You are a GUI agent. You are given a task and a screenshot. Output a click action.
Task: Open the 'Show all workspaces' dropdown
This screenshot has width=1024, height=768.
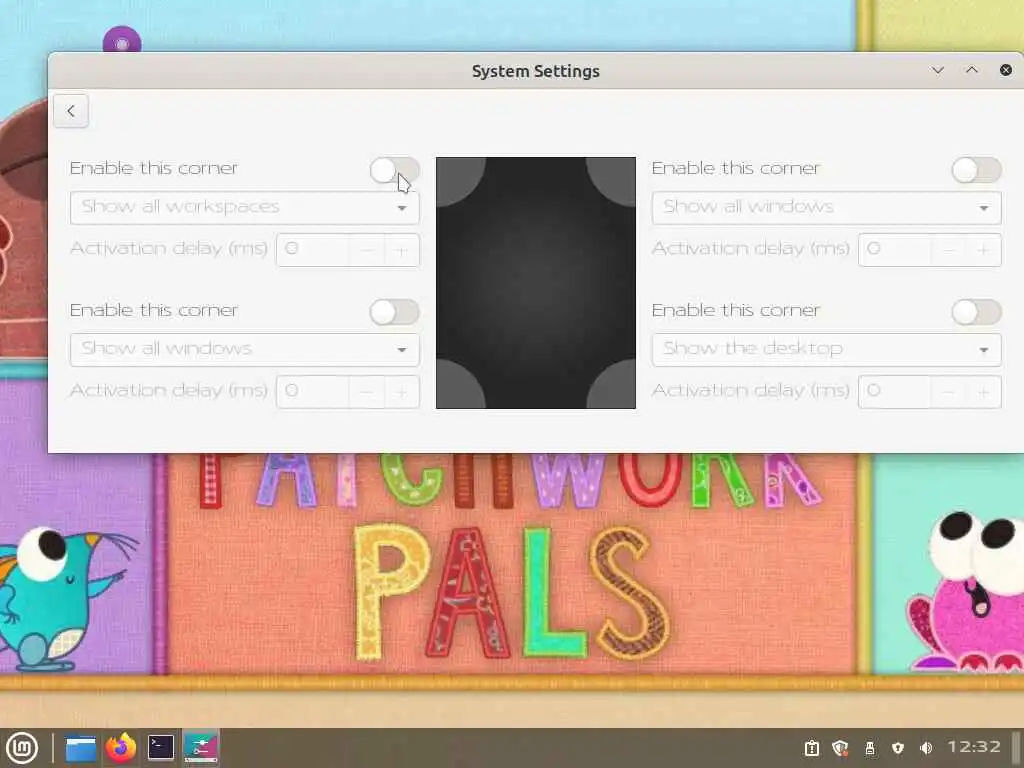tap(245, 207)
